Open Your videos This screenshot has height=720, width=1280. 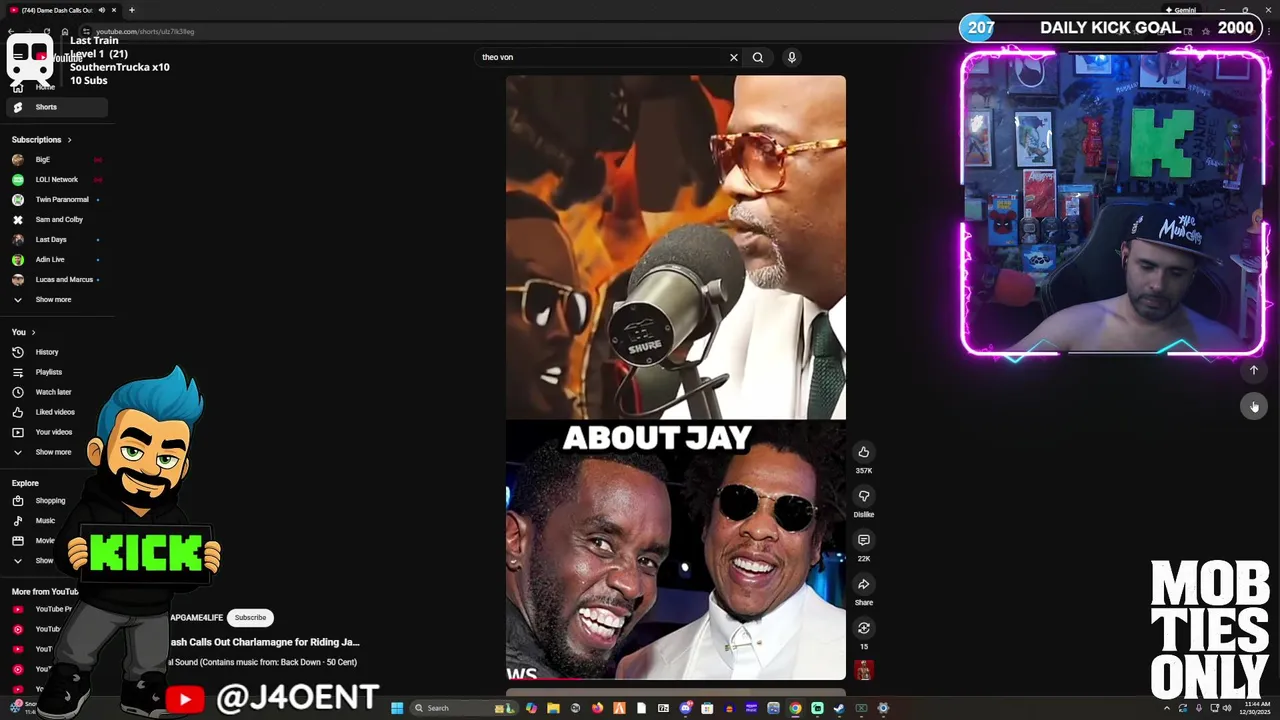[x=55, y=432]
